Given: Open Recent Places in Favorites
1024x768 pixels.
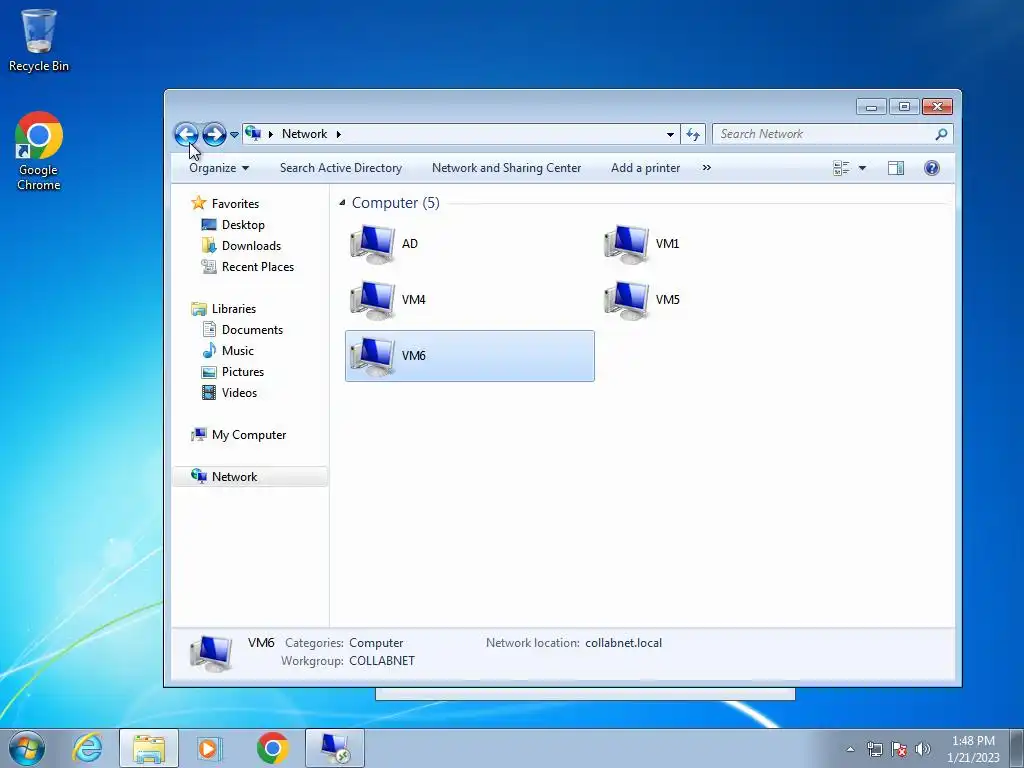Looking at the screenshot, I should point(248,266).
